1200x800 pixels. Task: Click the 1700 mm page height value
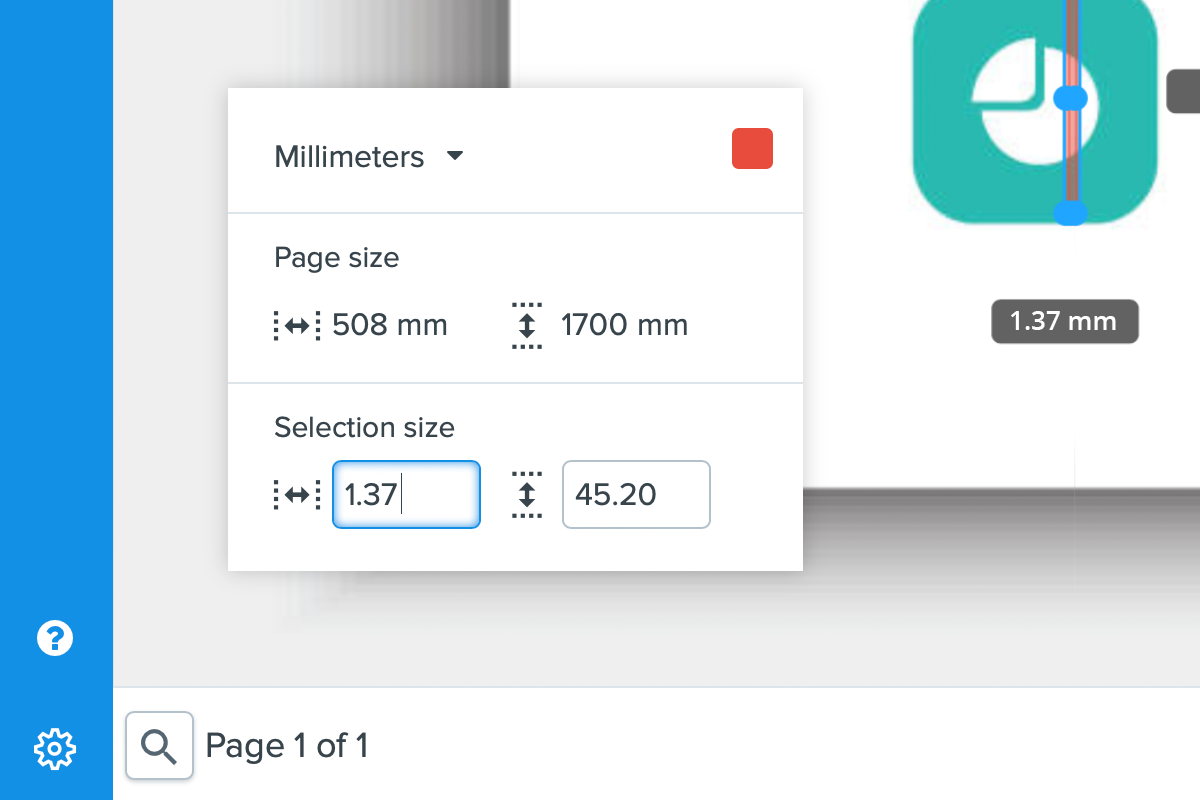point(624,325)
